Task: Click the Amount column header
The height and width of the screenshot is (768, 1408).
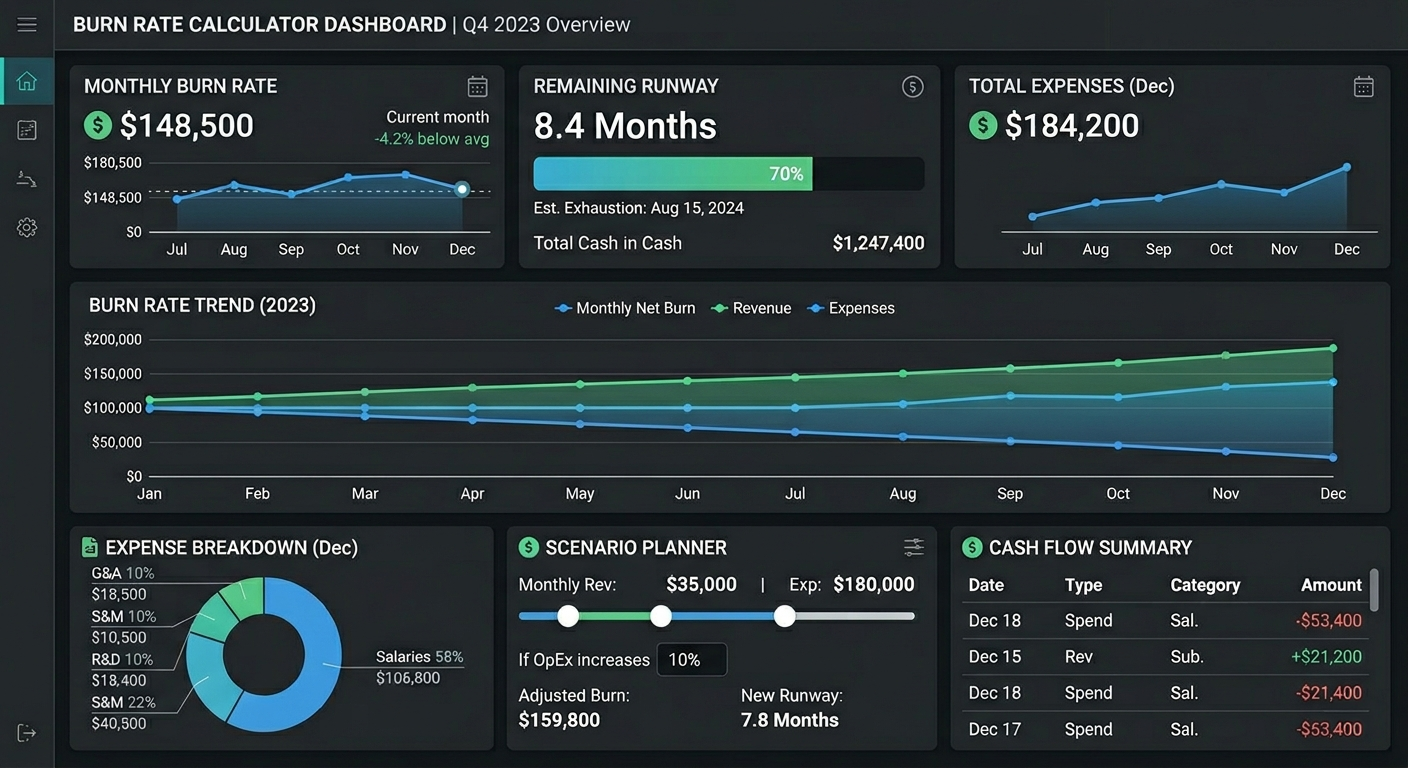Action: click(x=1331, y=585)
